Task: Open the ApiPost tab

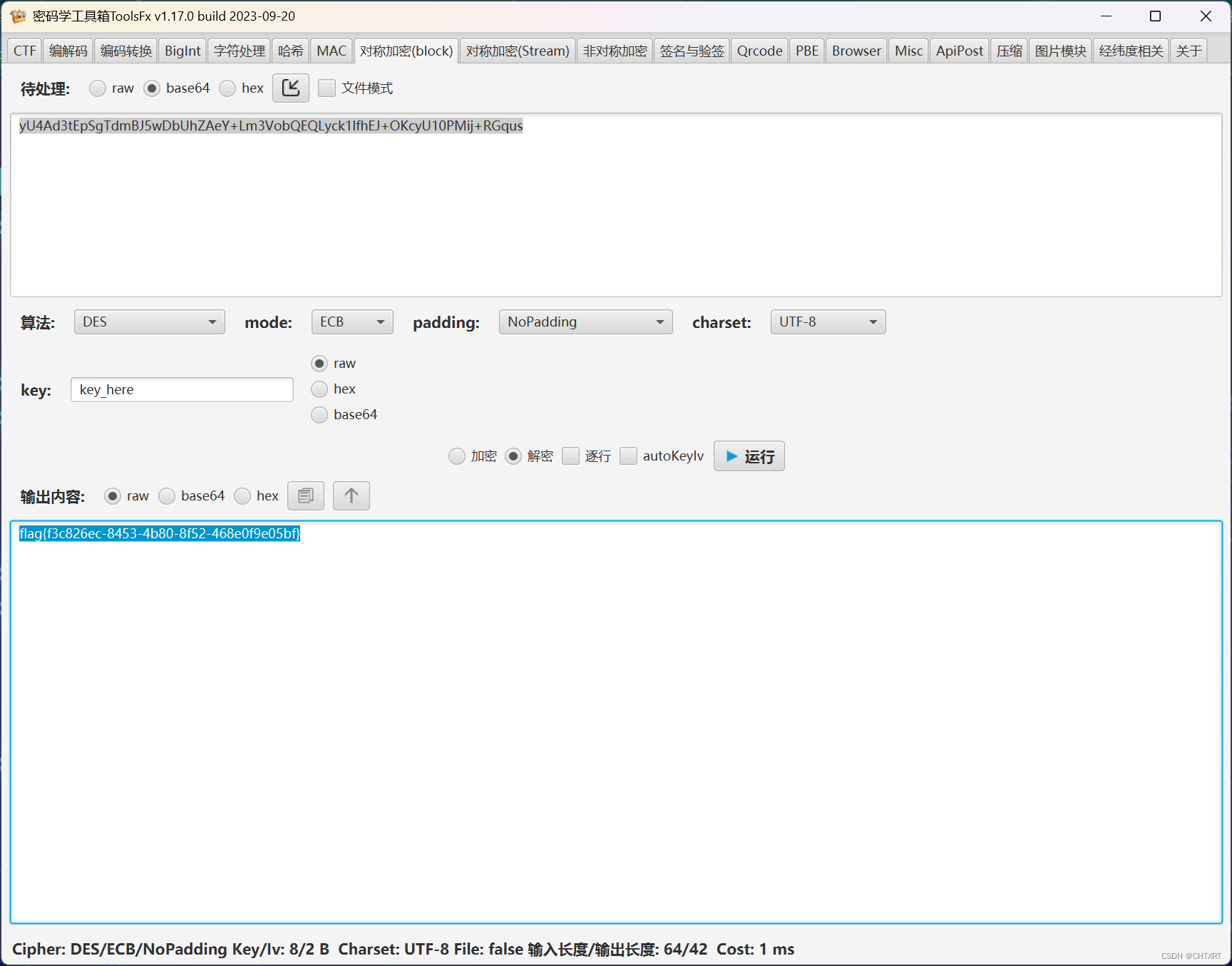Action: 960,51
